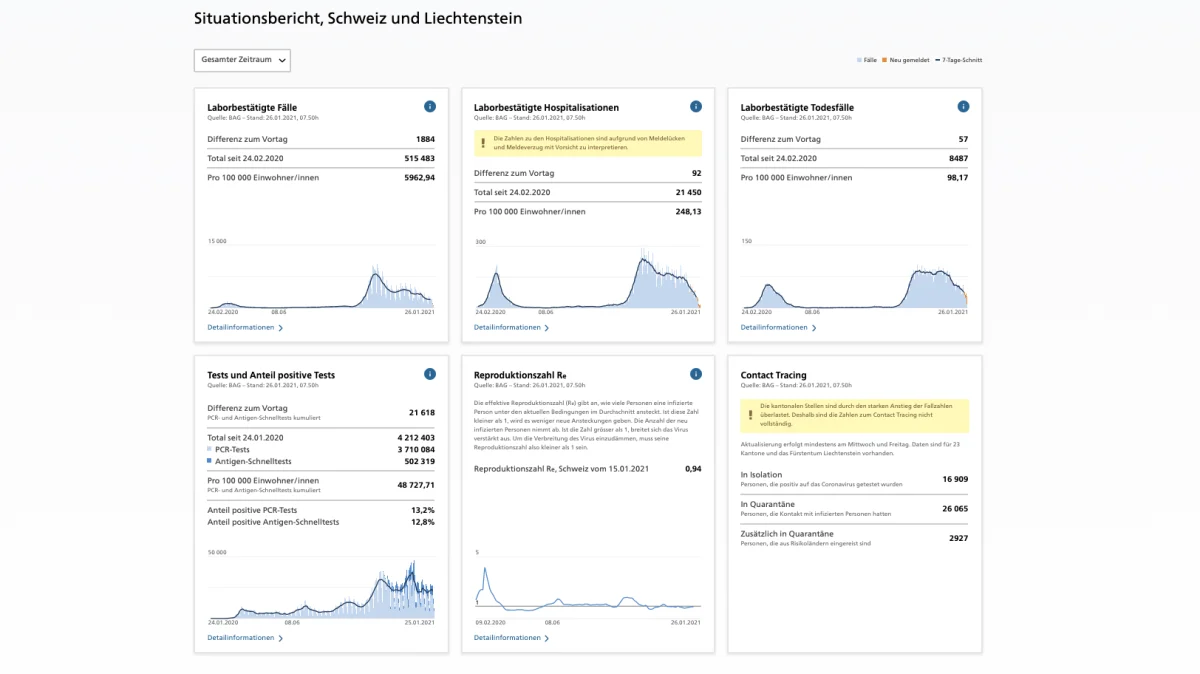
Task: Click chevron arrow next to Todesfälle Detailinformationen
Action: click(x=814, y=328)
